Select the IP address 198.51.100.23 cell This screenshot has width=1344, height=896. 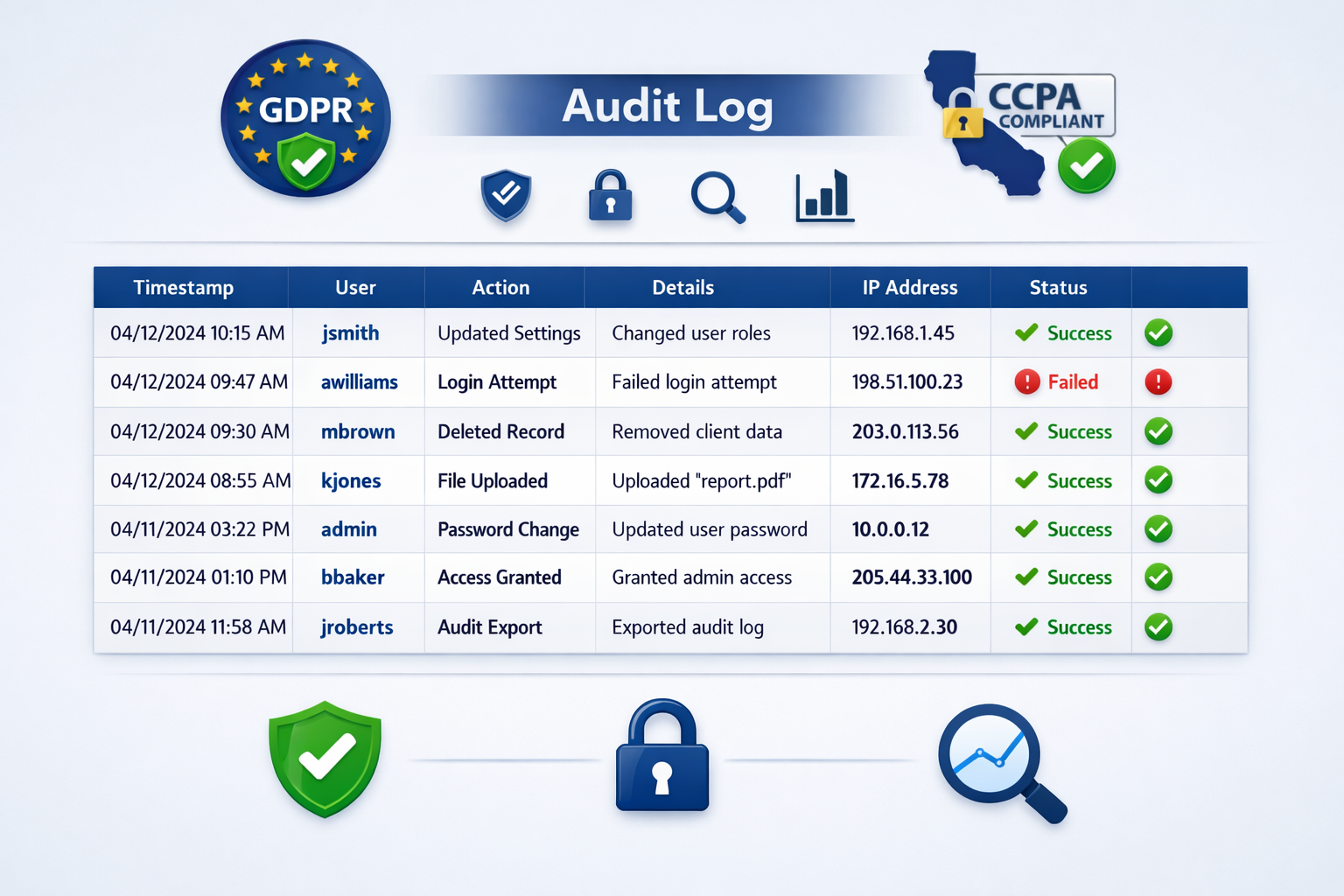point(906,381)
